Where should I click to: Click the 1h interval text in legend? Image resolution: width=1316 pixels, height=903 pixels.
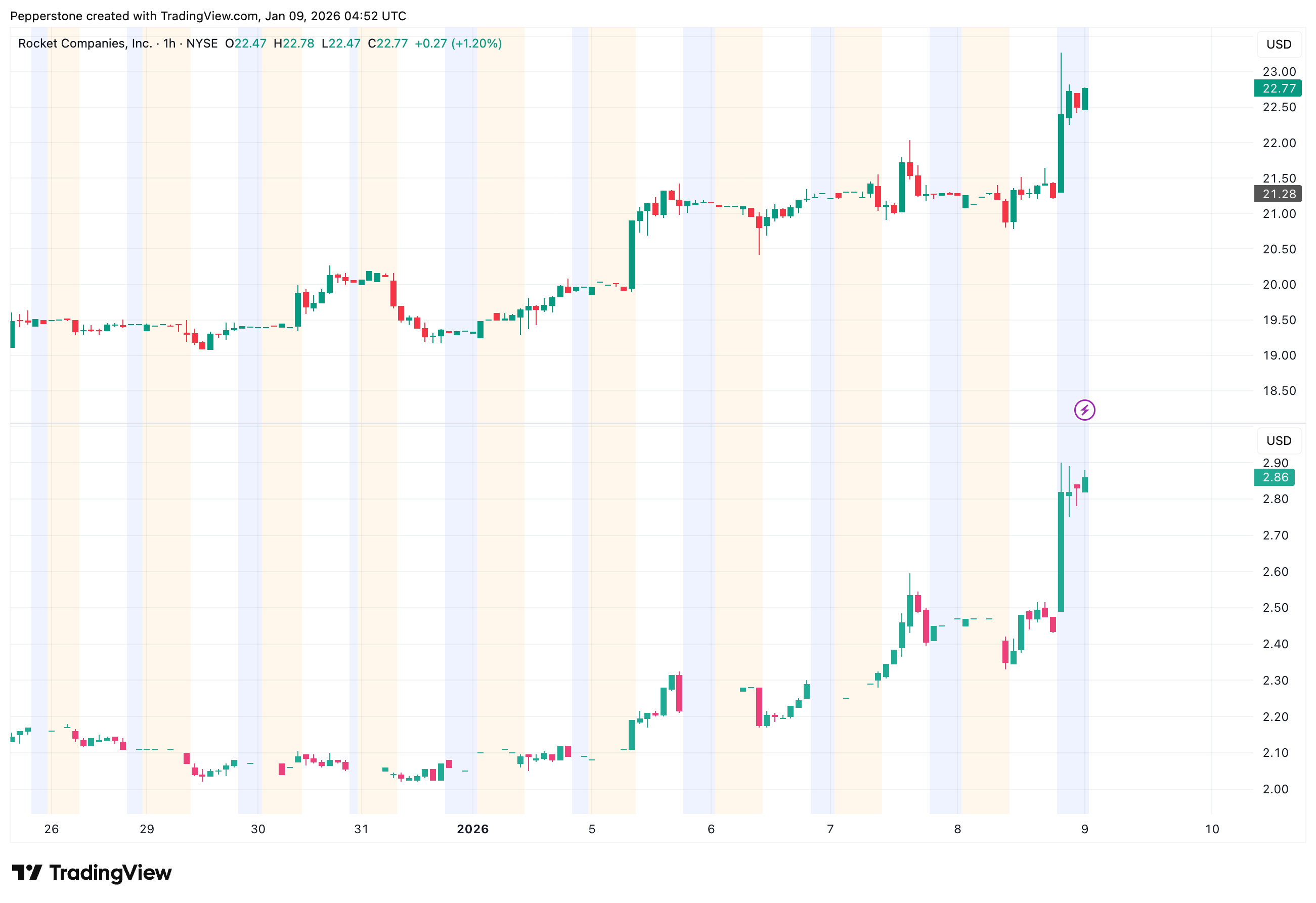tap(169, 43)
